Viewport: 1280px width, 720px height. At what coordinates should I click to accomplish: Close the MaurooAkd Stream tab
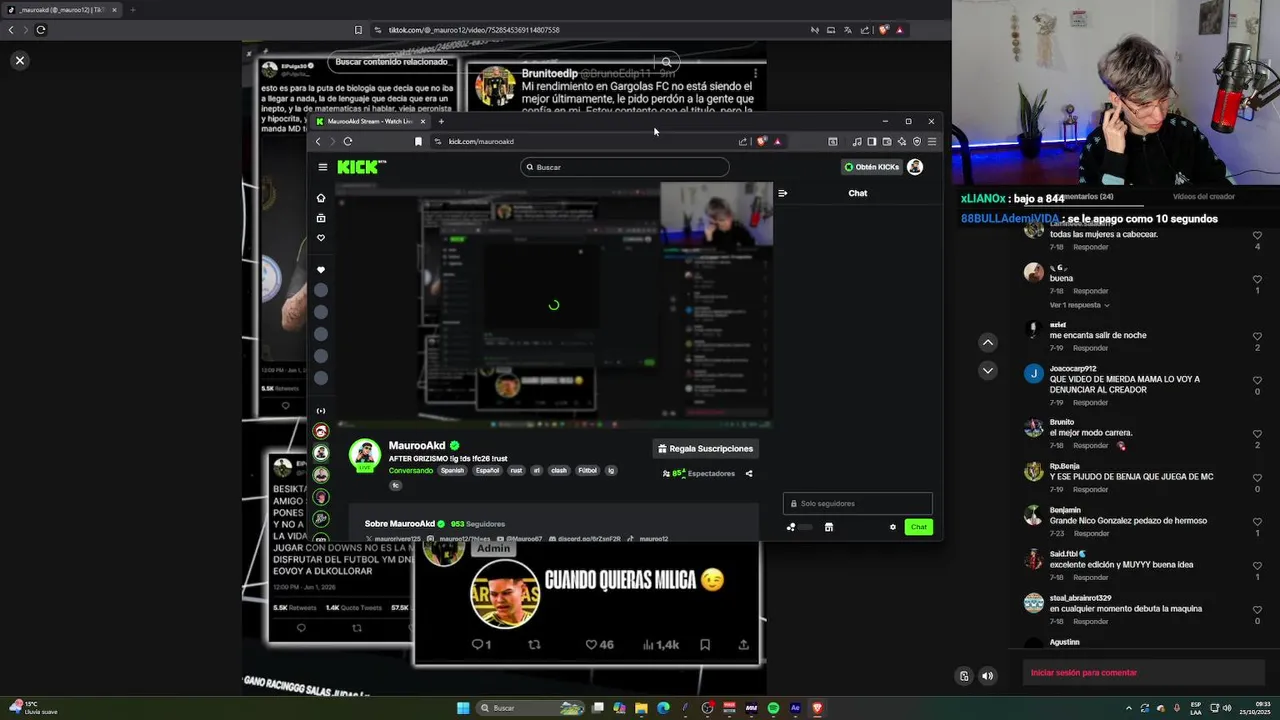click(x=422, y=121)
